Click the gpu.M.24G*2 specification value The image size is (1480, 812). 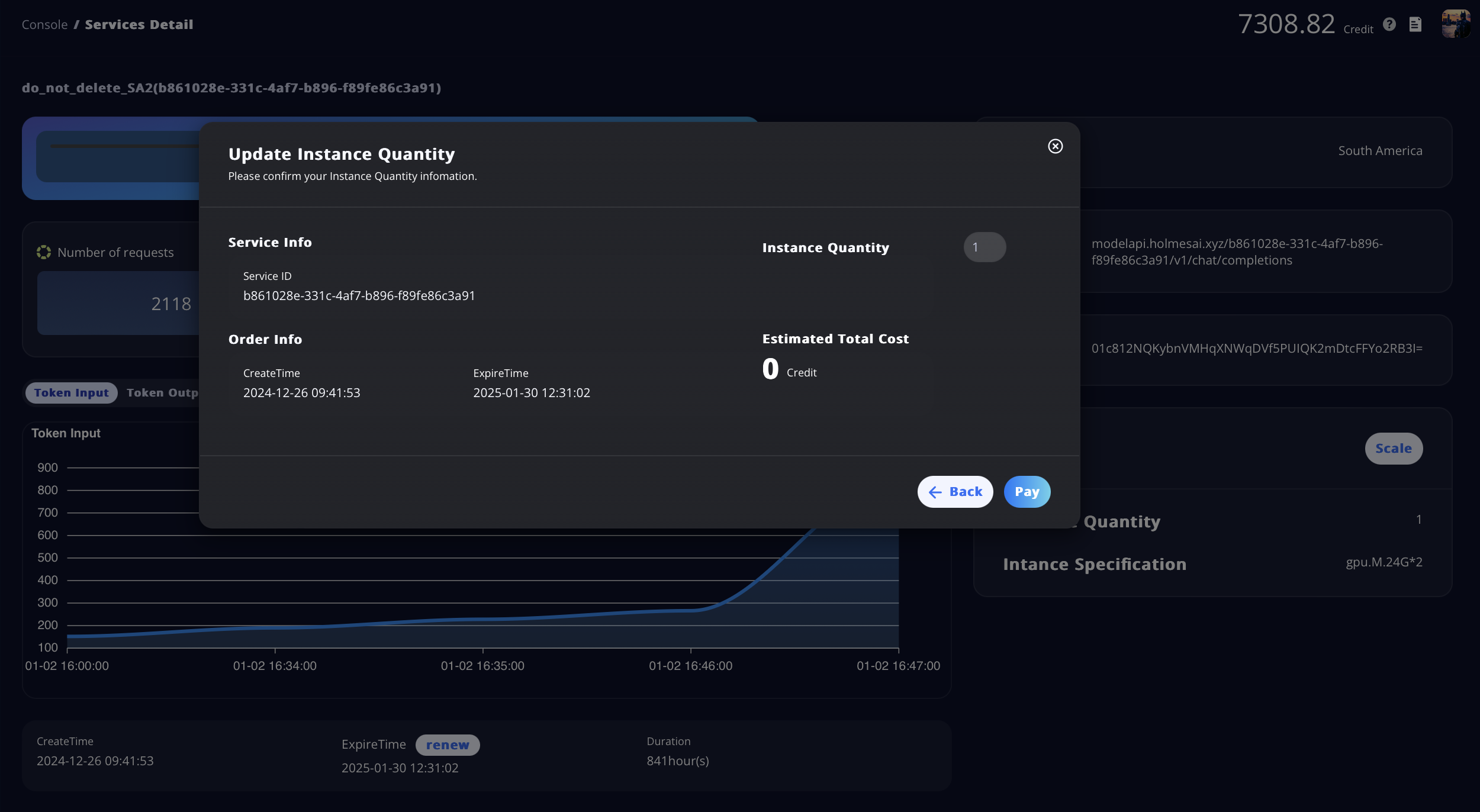1384,562
